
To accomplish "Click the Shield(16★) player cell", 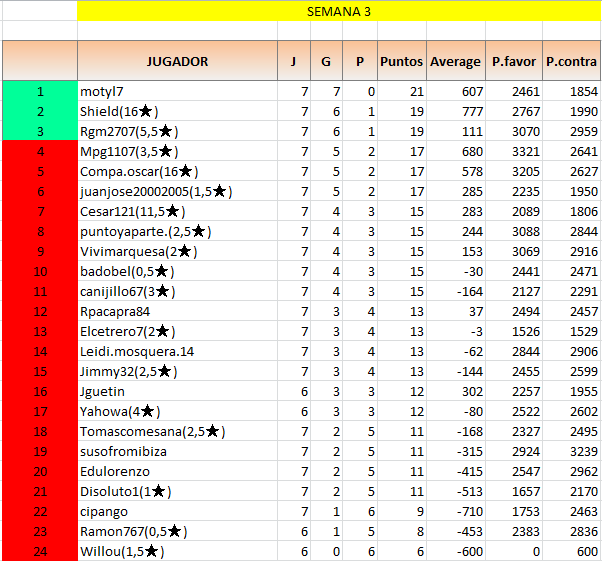I will pos(177,111).
